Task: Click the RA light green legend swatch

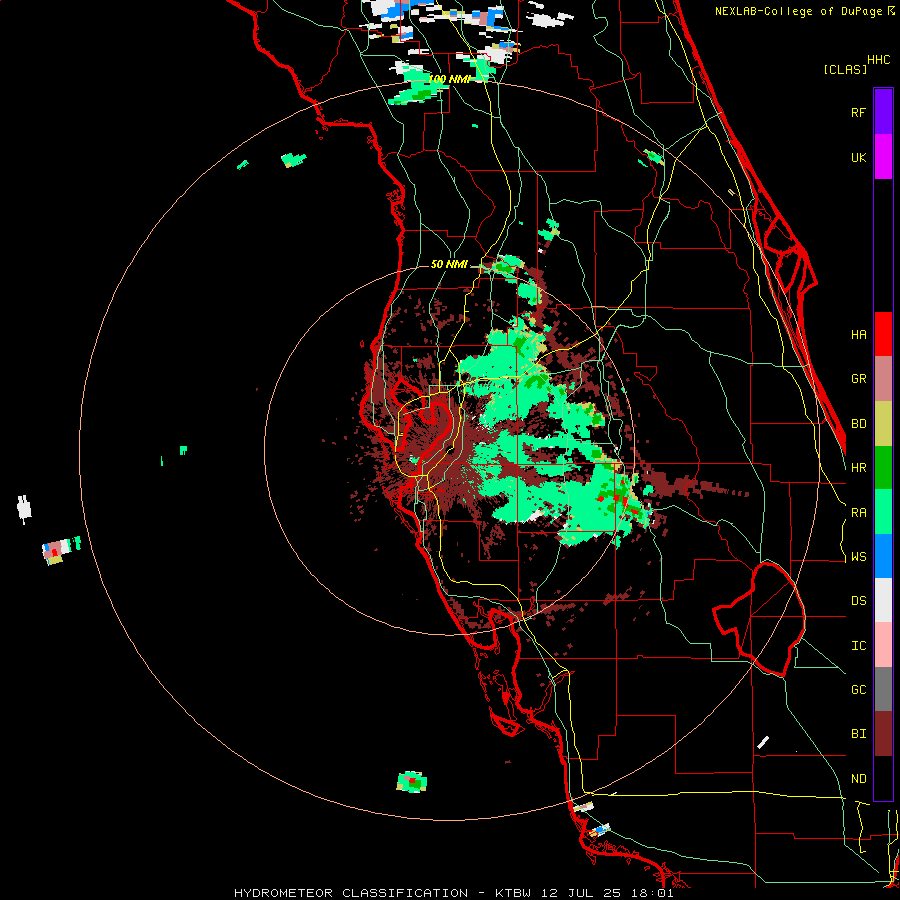Action: click(883, 512)
